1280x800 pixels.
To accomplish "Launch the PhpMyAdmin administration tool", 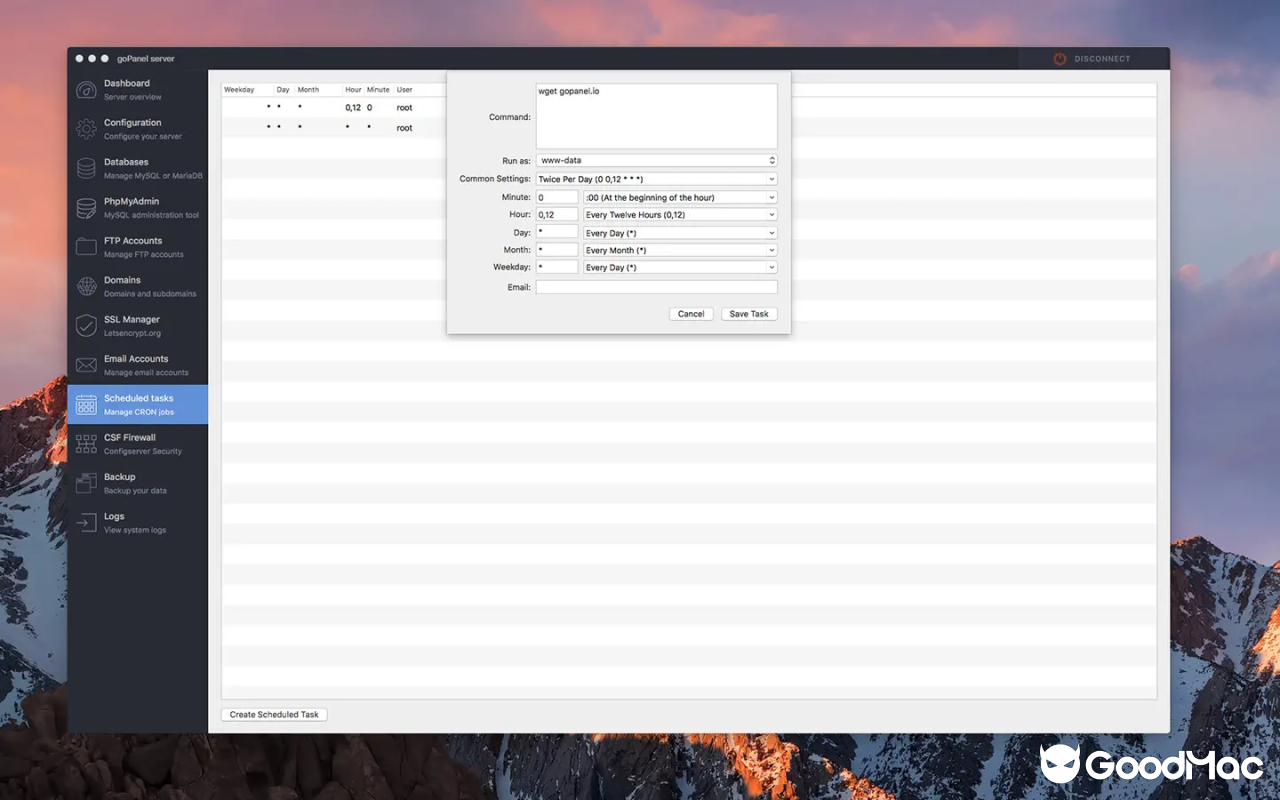I will 85,207.
